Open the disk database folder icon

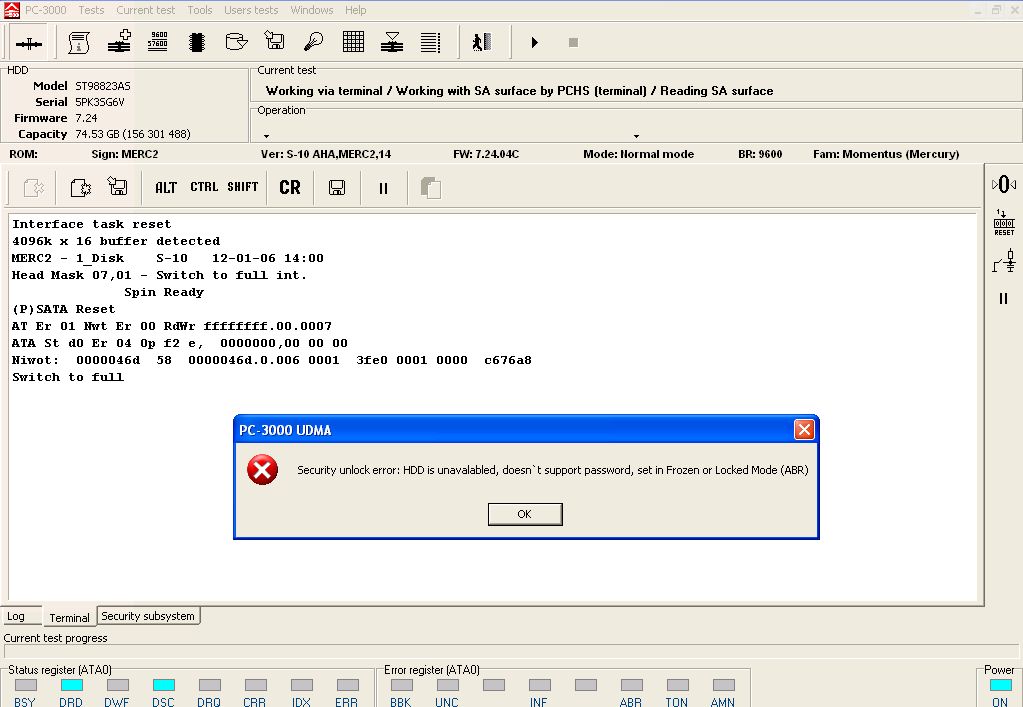[x=236, y=42]
